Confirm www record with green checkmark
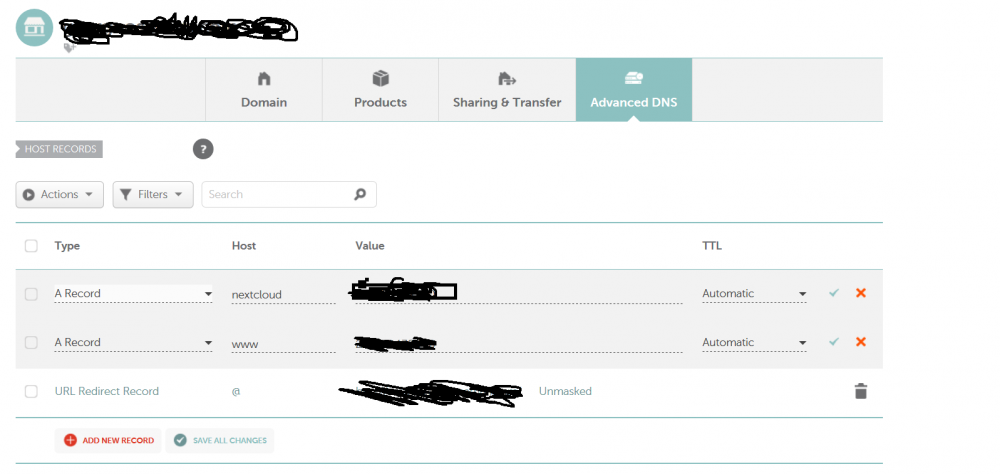The image size is (1000, 474). pyautogui.click(x=834, y=342)
